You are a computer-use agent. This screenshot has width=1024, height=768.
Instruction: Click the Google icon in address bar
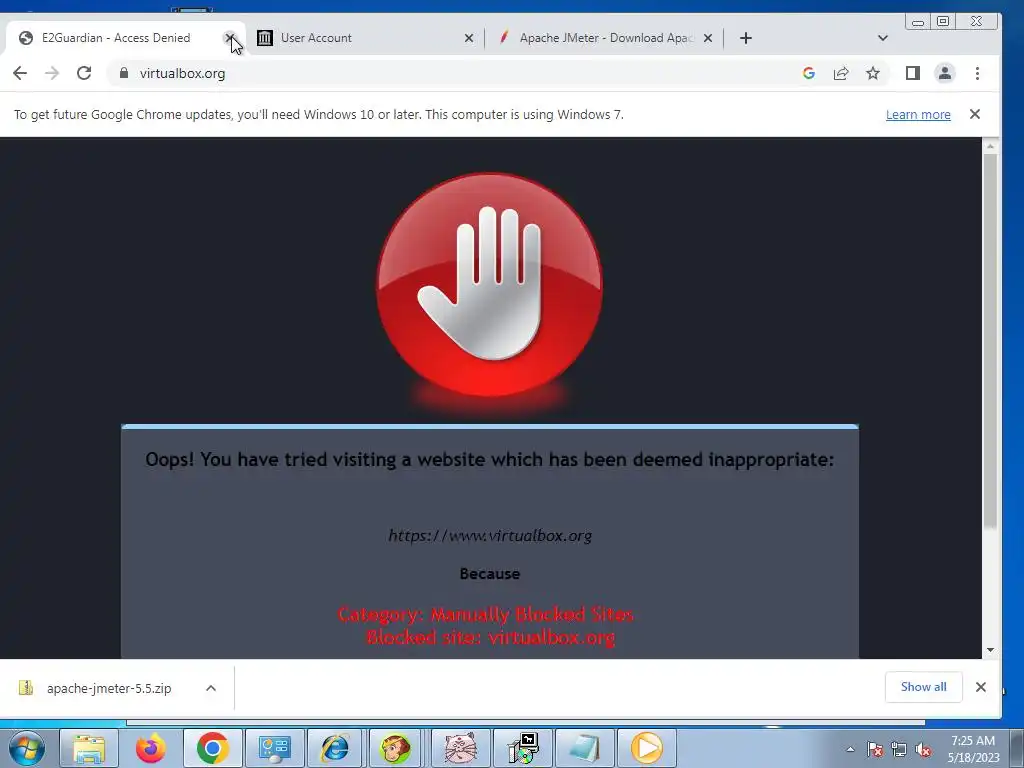808,73
